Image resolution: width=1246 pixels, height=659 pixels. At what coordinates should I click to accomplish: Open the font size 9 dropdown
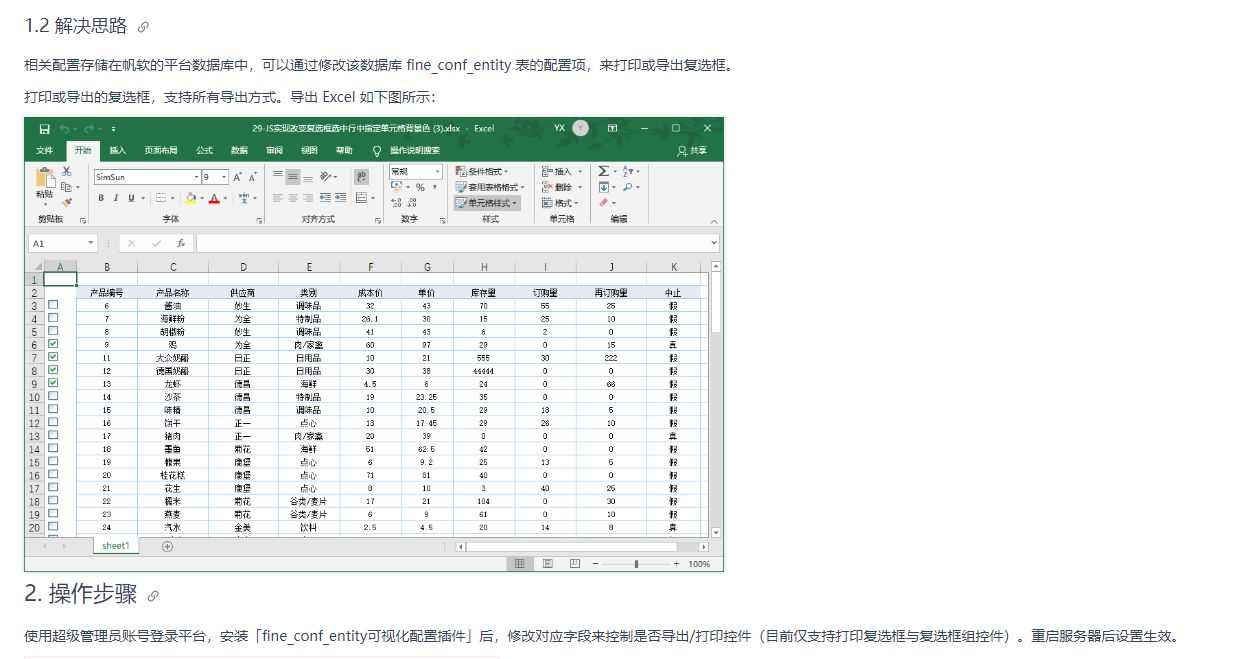click(x=224, y=177)
